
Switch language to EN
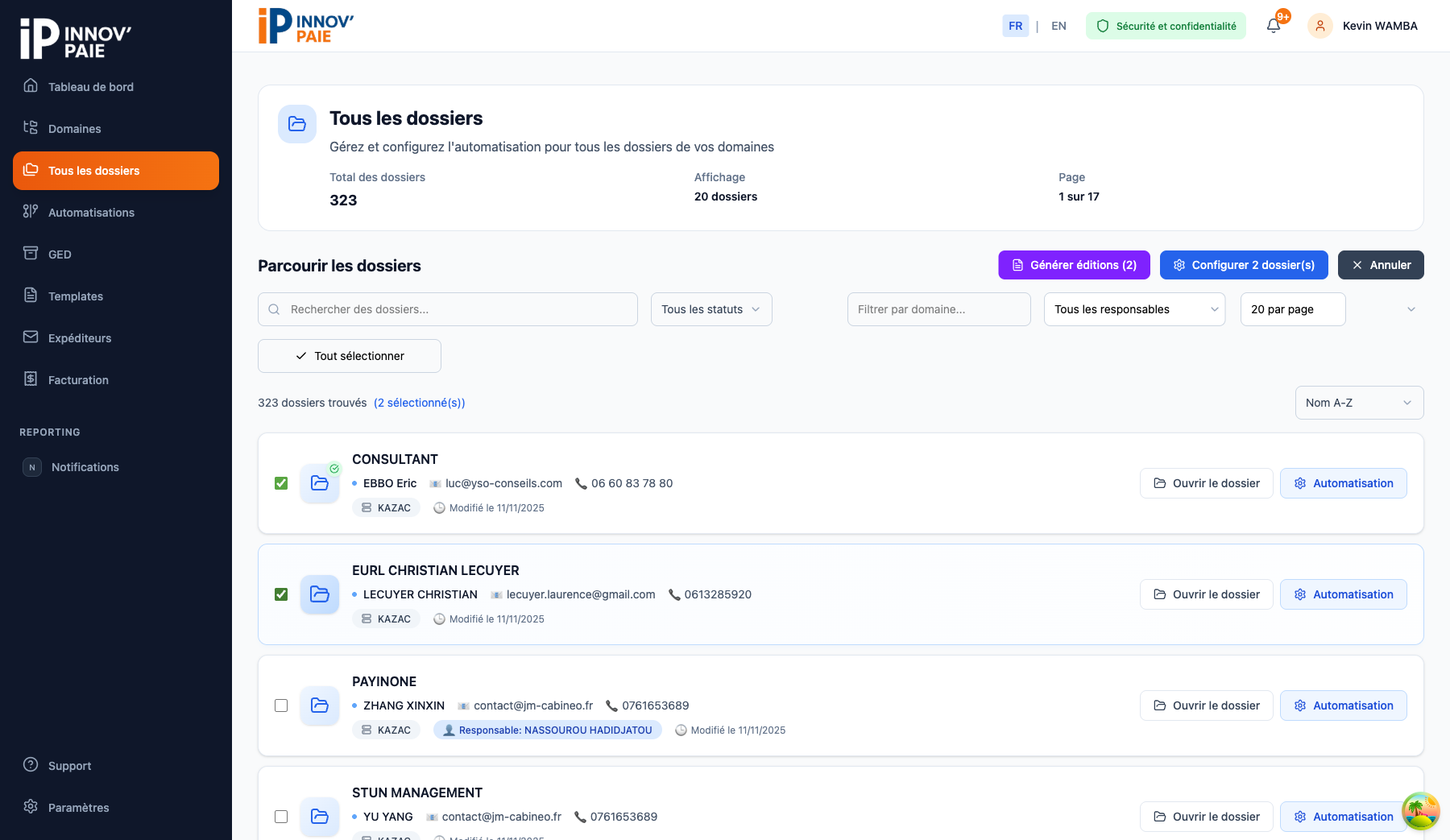pyautogui.click(x=1058, y=25)
